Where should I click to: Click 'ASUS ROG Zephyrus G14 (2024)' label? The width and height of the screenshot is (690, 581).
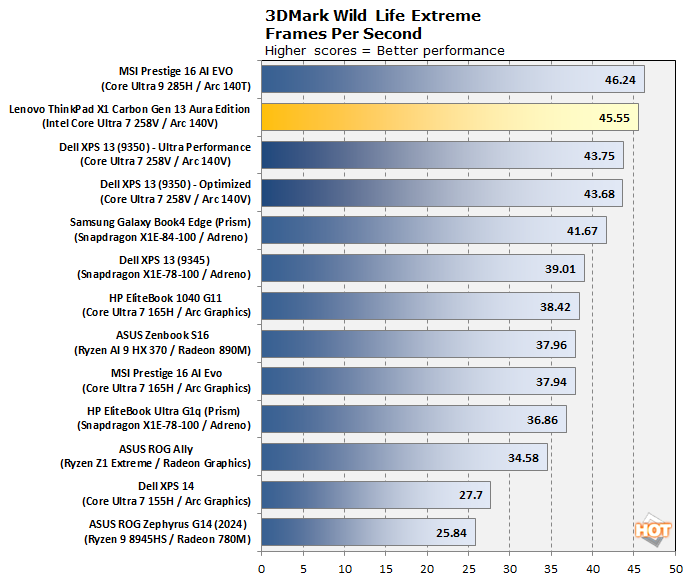(x=168, y=524)
